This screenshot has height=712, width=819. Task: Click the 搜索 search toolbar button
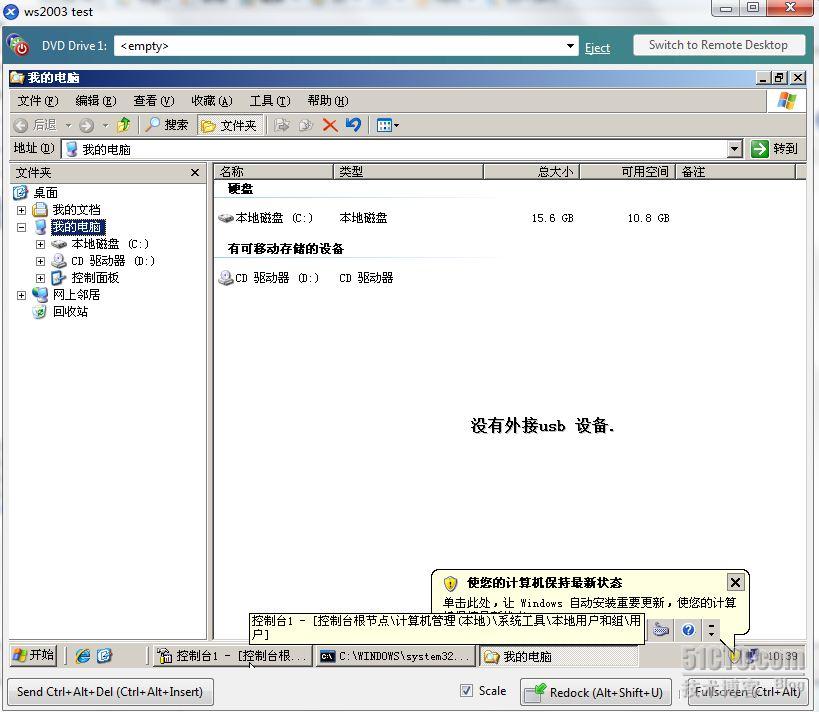click(167, 125)
